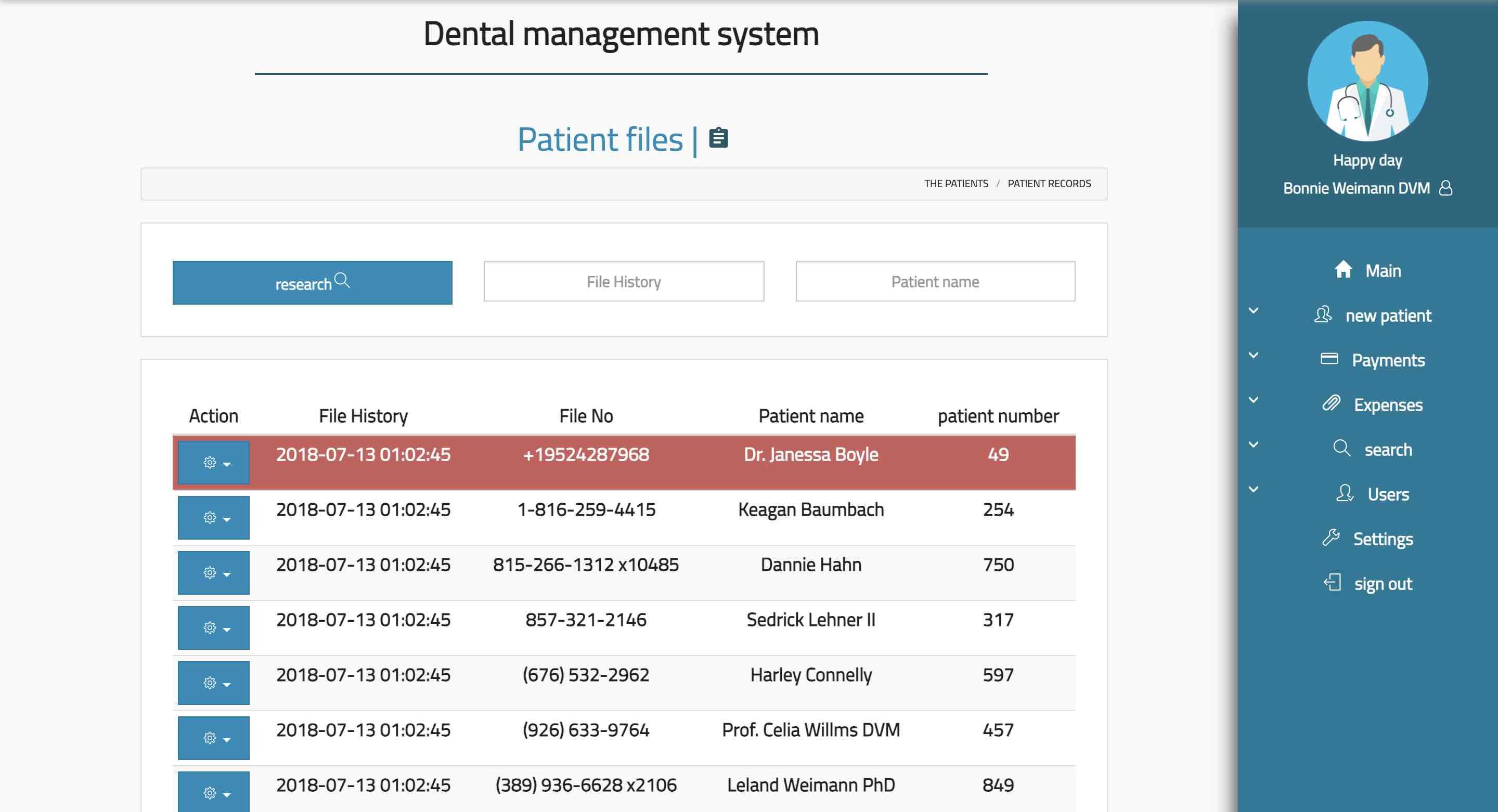
Task: Click the person icon beside Users
Action: pos(1345,493)
